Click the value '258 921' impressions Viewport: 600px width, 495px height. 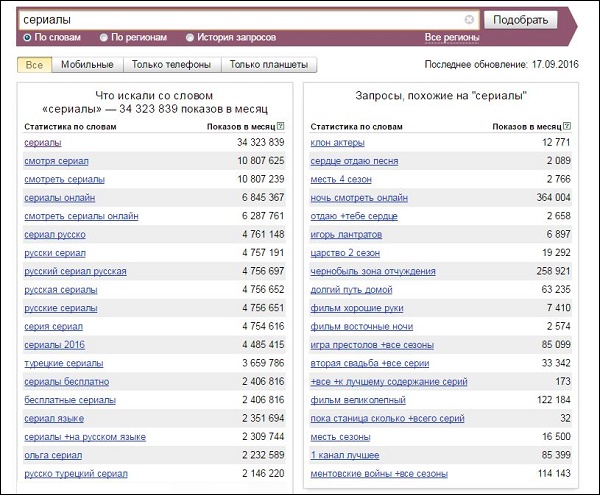coord(553,271)
